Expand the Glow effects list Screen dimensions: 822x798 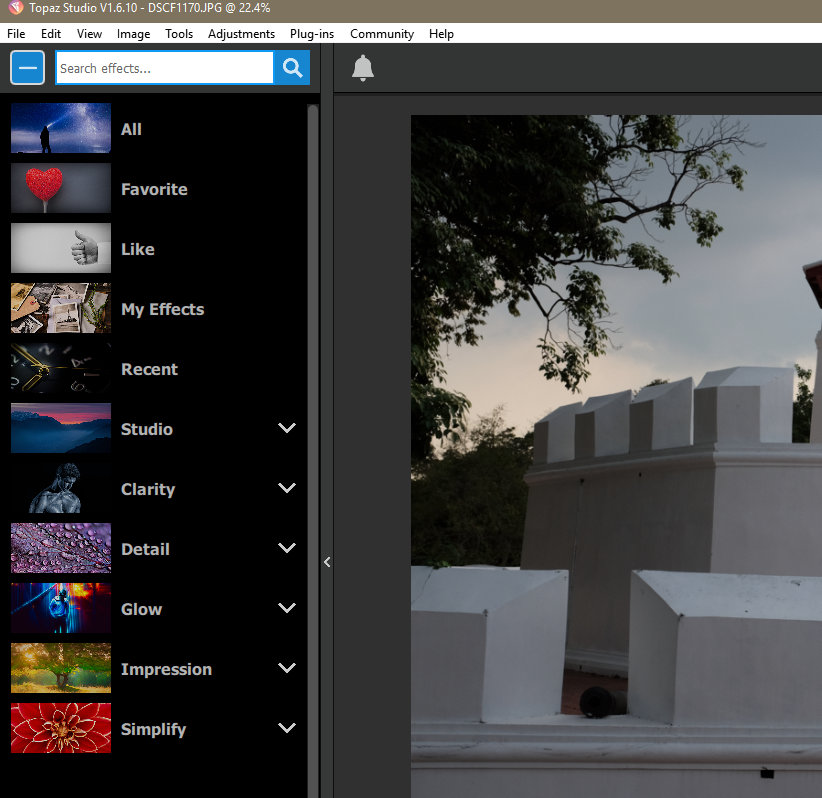(x=287, y=608)
